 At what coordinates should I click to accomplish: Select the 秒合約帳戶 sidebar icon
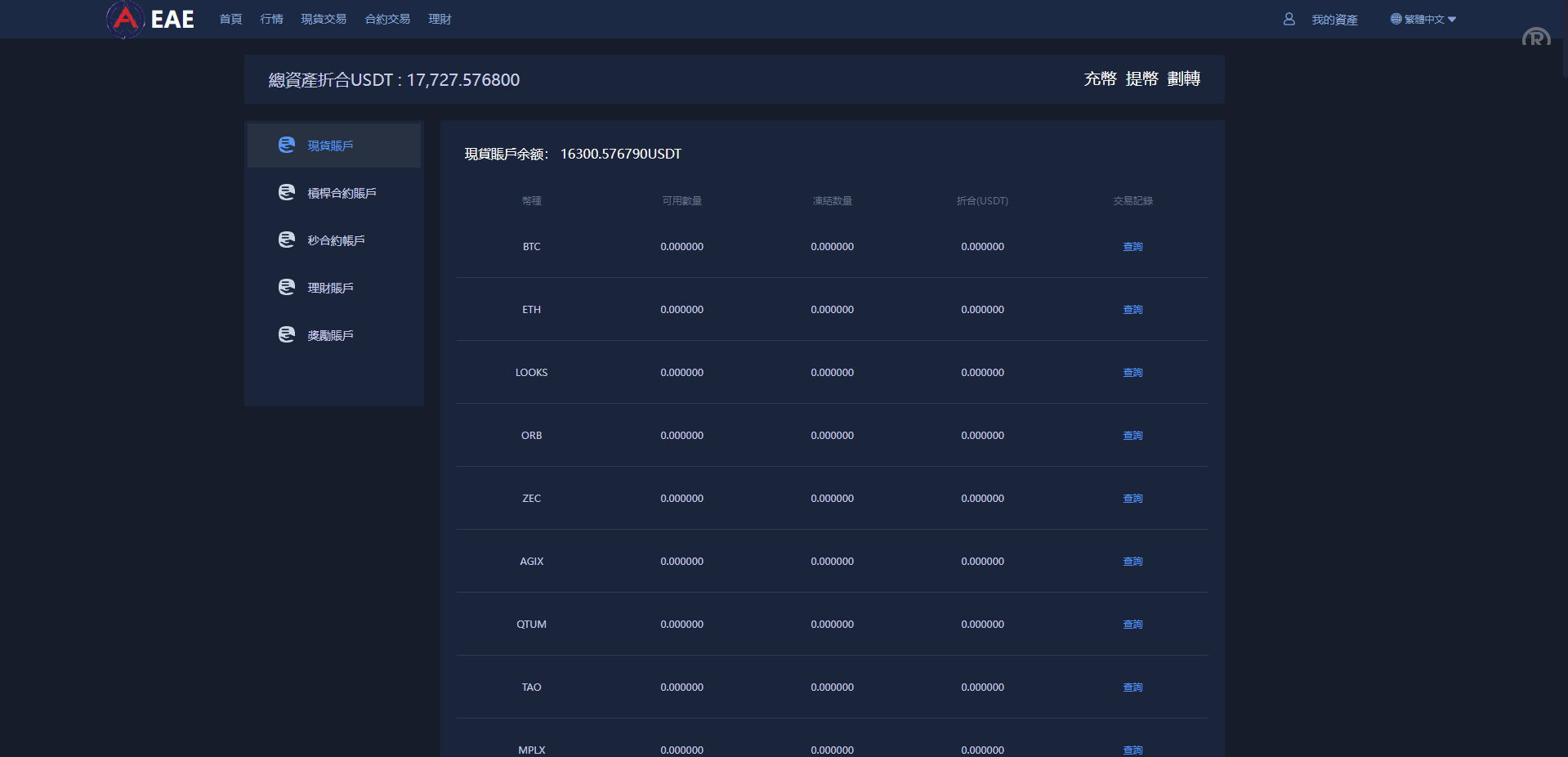286,240
